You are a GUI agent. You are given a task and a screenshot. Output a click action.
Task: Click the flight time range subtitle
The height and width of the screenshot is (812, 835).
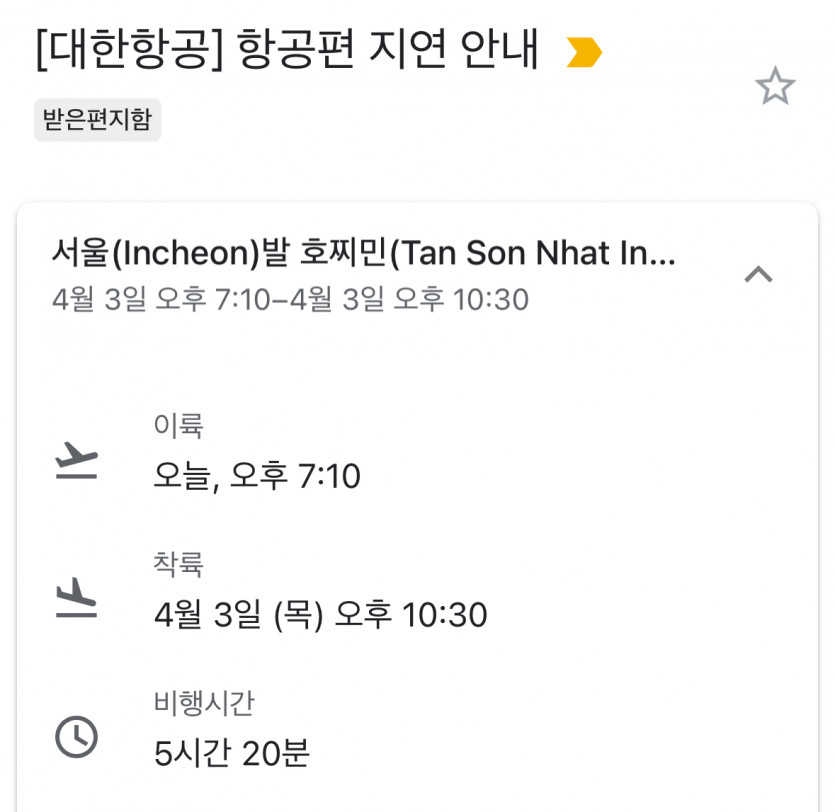tap(290, 299)
